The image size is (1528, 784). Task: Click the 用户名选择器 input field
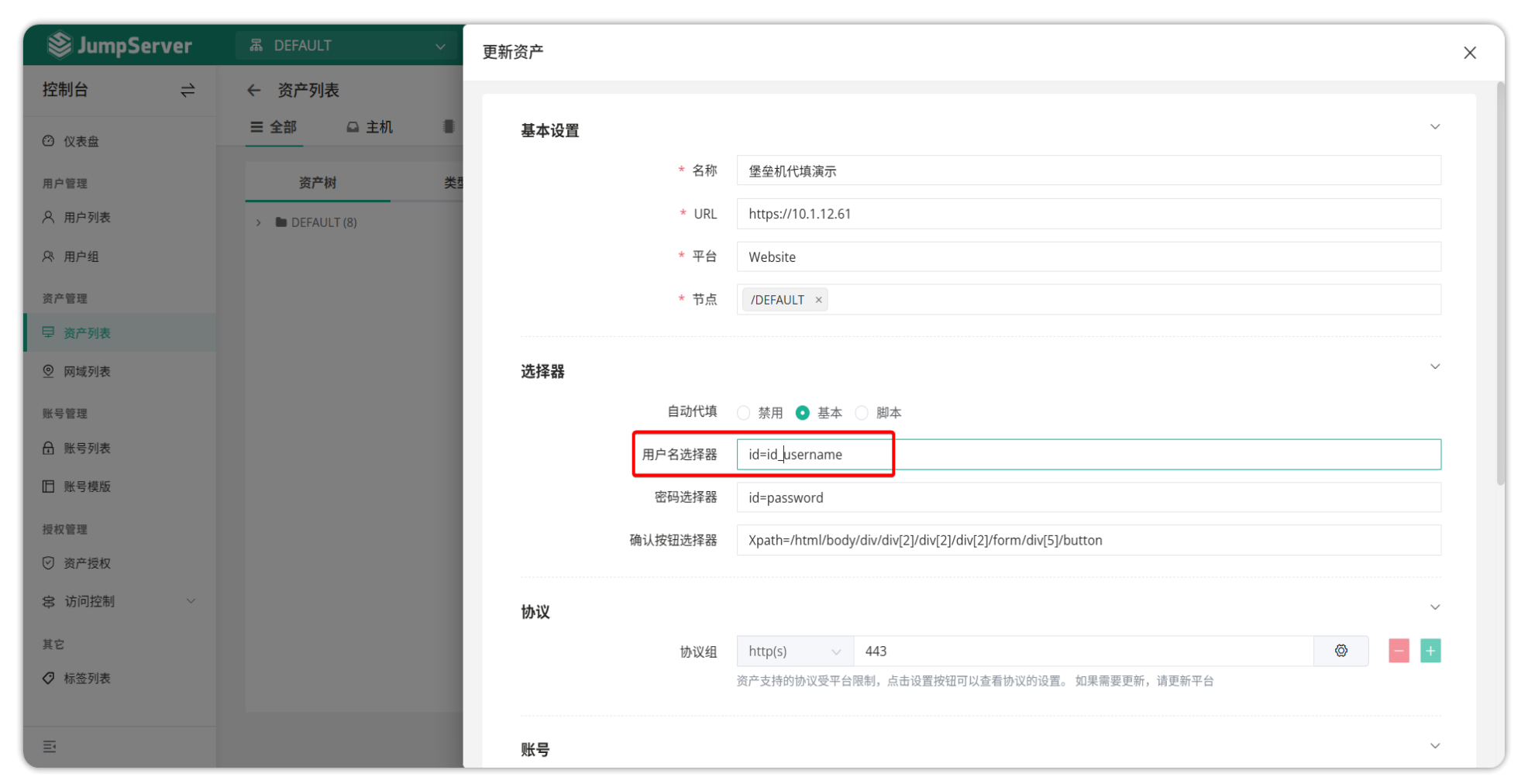[1089, 455]
